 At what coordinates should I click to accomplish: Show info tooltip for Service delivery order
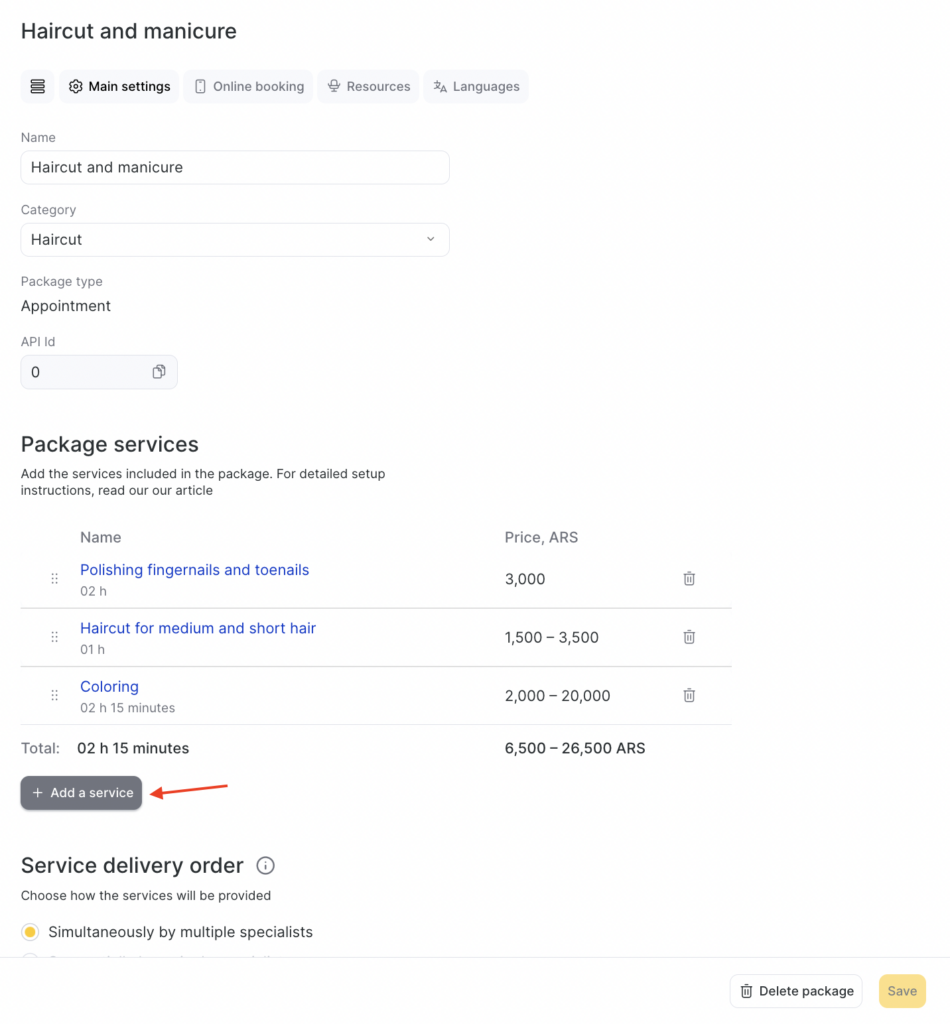click(x=265, y=866)
